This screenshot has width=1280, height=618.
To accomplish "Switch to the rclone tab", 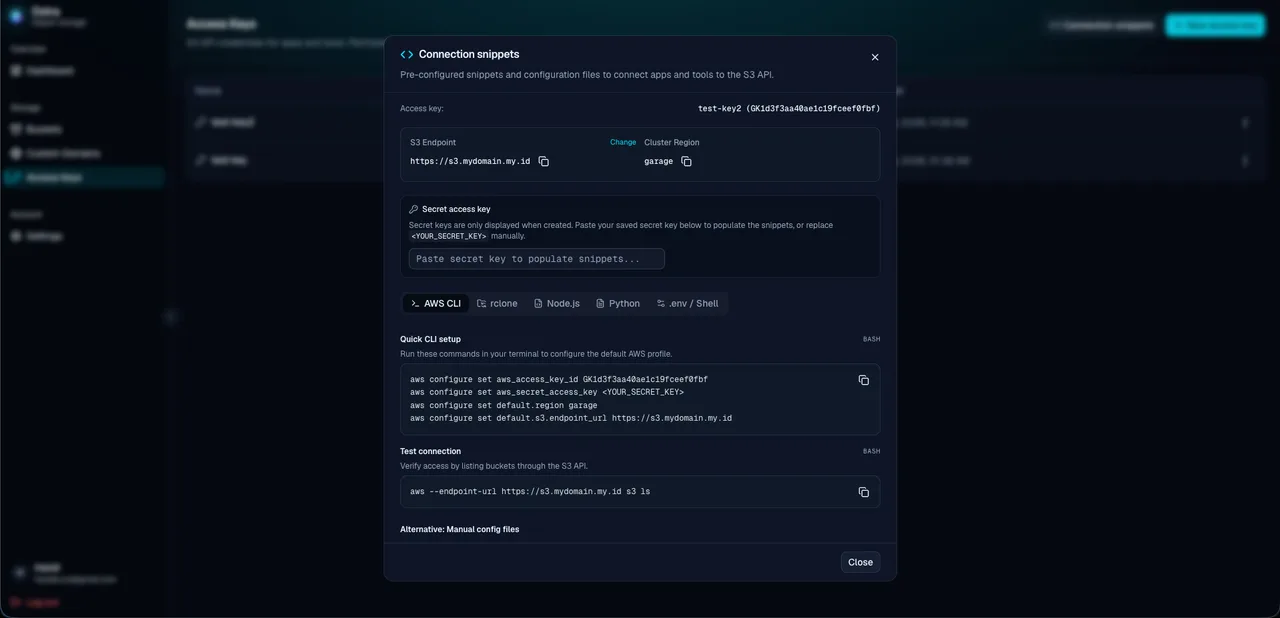I will click(497, 303).
